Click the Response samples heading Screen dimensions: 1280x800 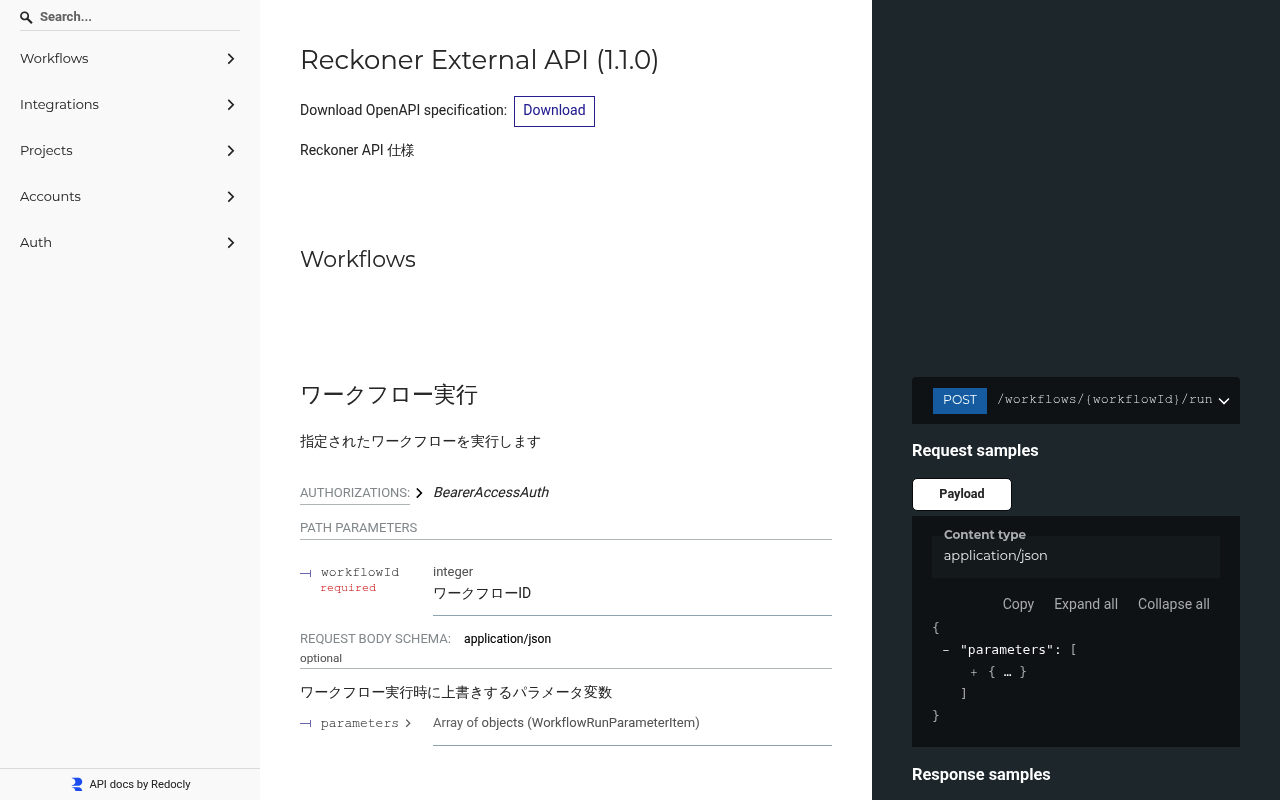click(981, 775)
